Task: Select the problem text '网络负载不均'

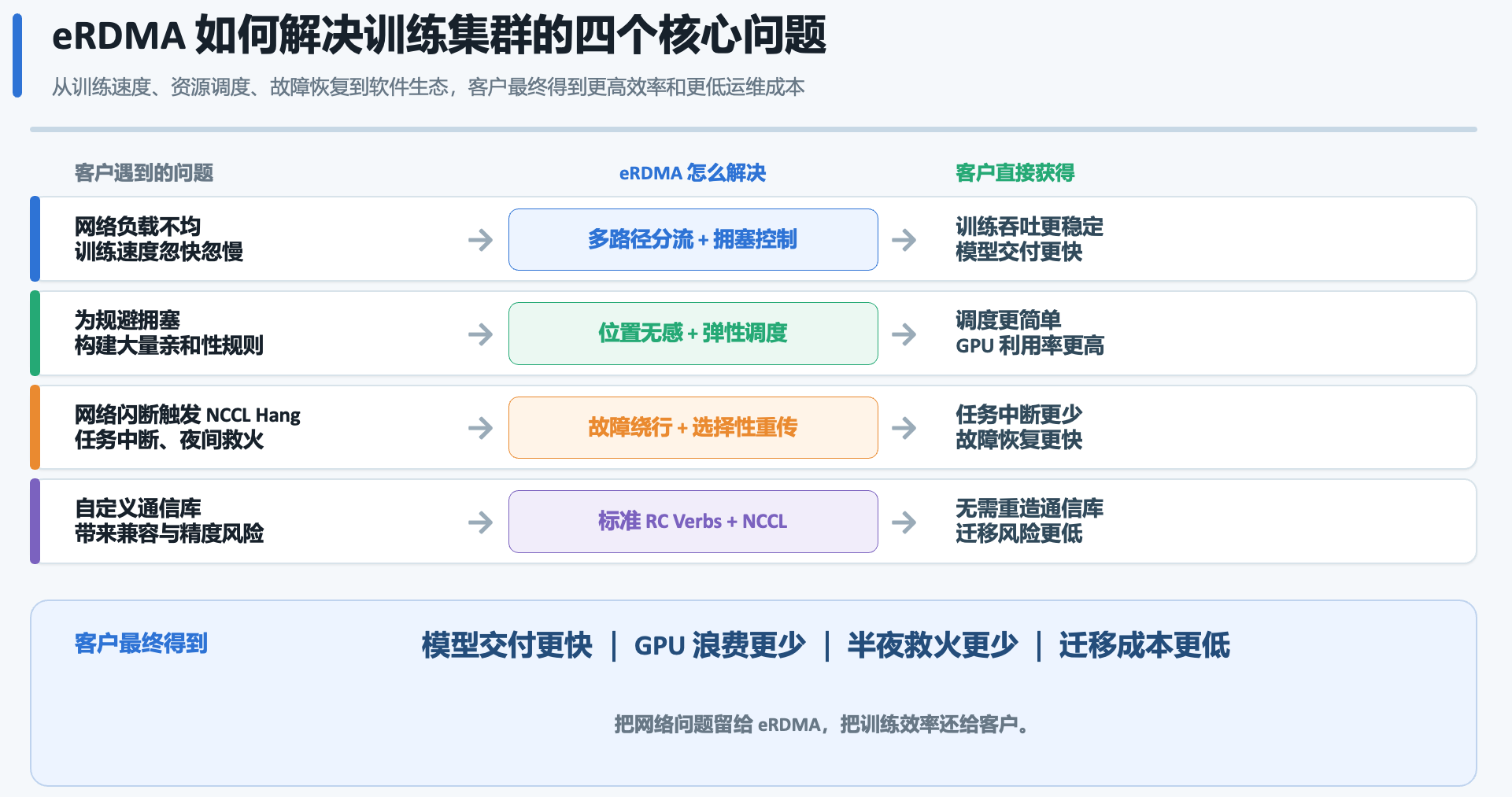Action: point(138,227)
